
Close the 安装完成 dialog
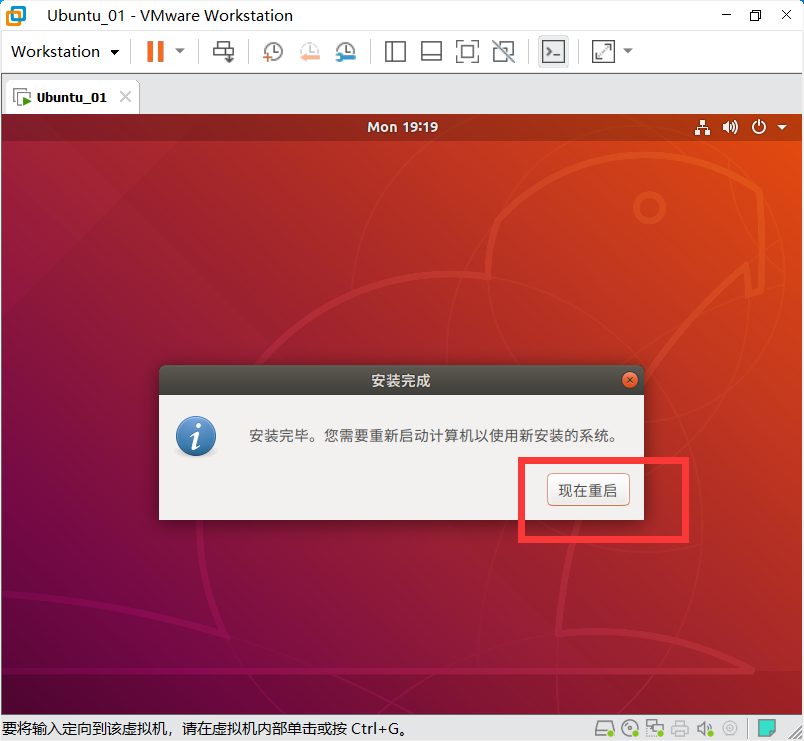pos(630,380)
